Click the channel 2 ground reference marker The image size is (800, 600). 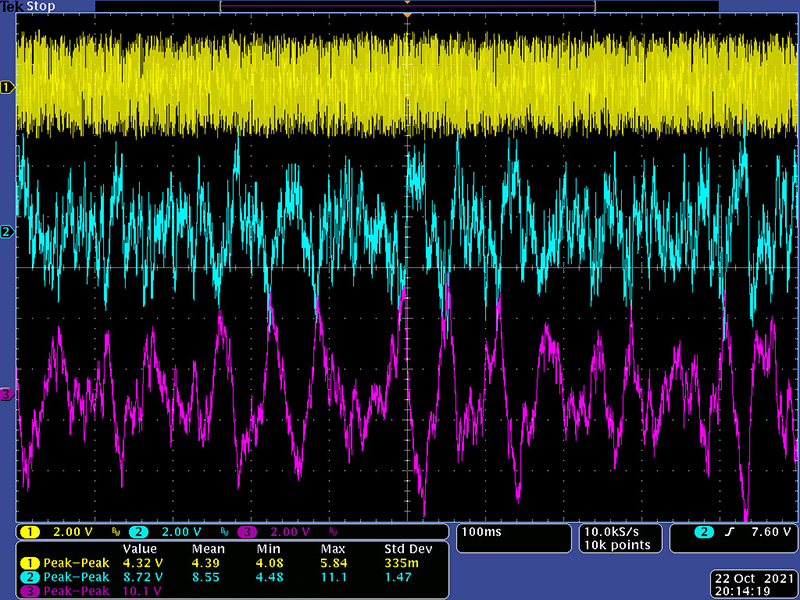[x=7, y=232]
